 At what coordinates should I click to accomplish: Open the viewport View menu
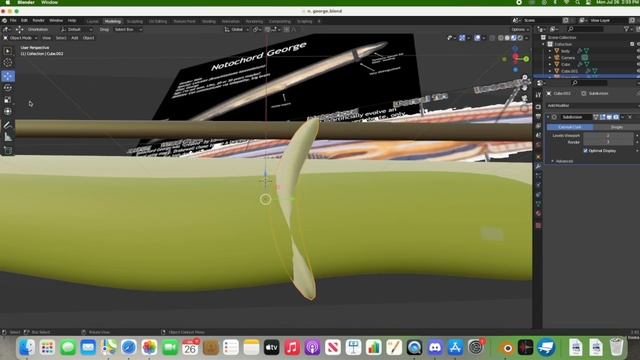tap(47, 38)
